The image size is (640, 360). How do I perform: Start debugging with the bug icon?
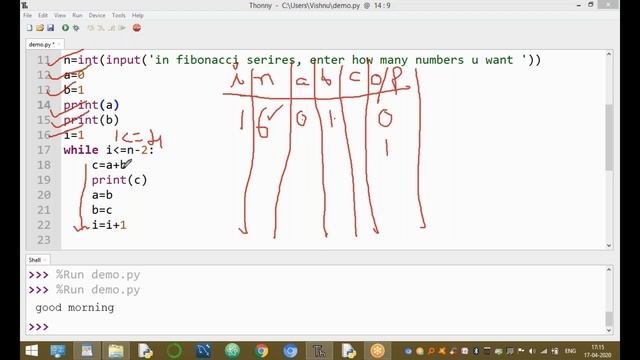(x=76, y=28)
